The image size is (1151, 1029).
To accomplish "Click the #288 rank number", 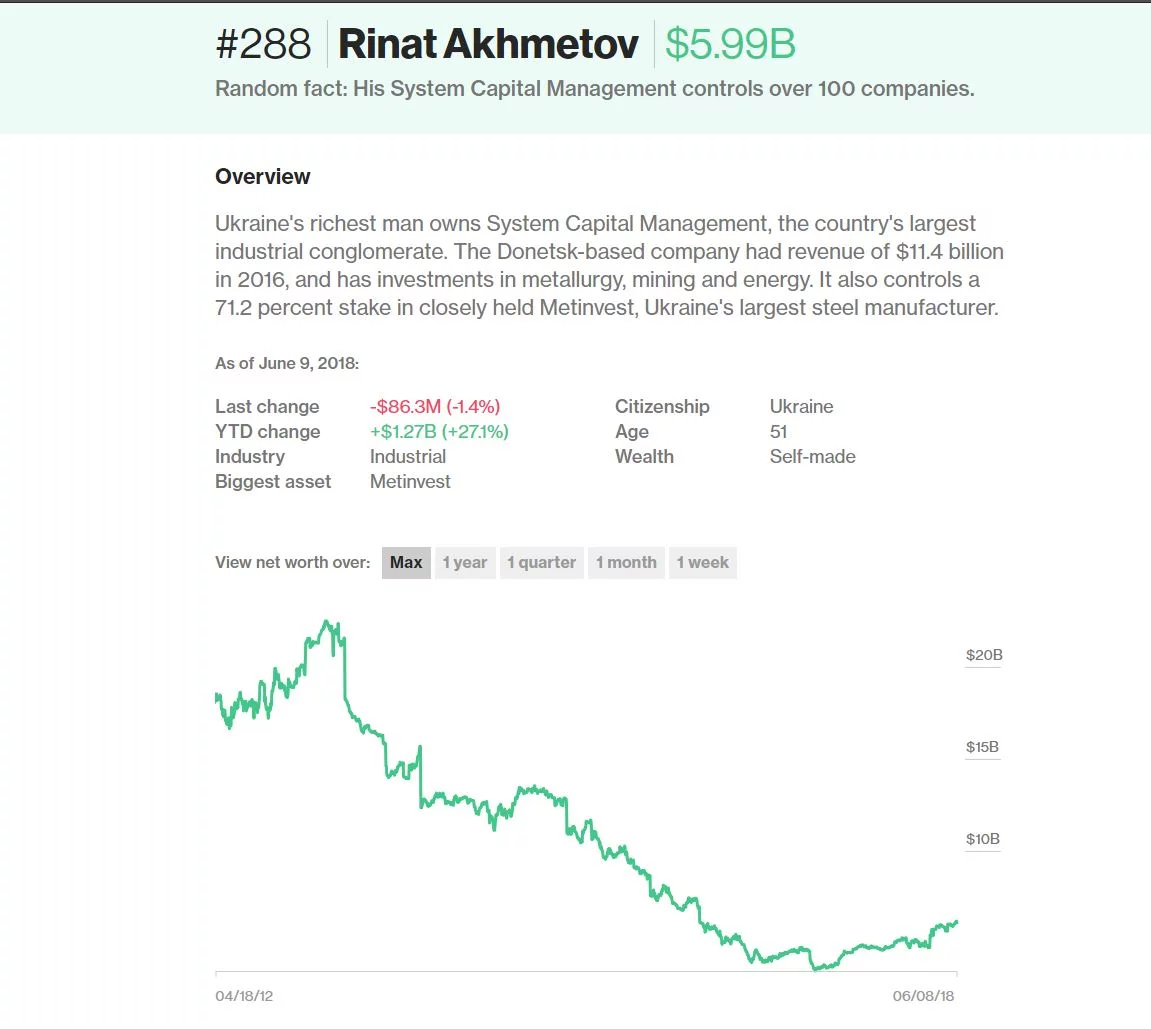I will pos(264,44).
